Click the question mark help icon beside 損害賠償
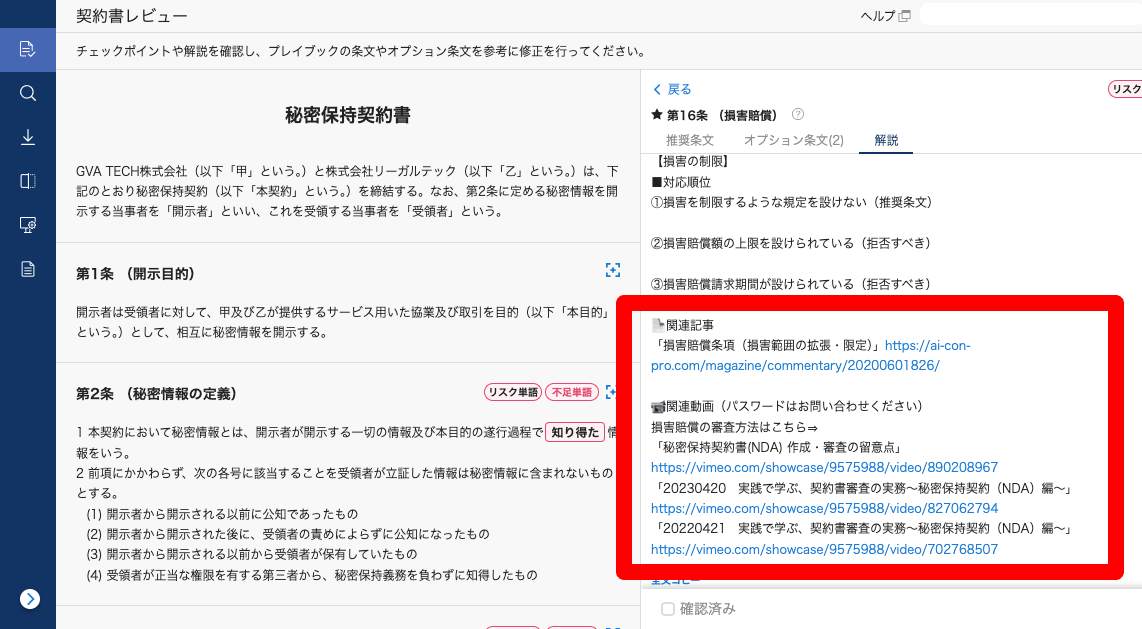Screen dimensions: 1142x629 click(798, 114)
